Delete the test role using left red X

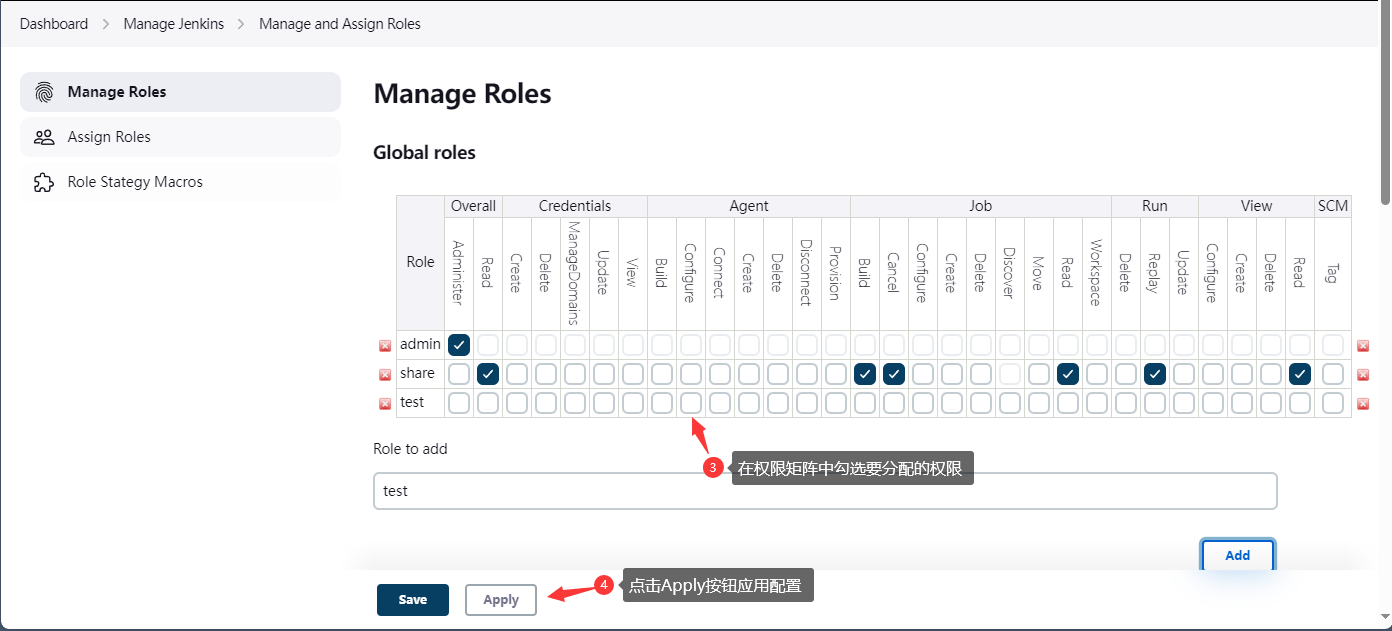[385, 404]
